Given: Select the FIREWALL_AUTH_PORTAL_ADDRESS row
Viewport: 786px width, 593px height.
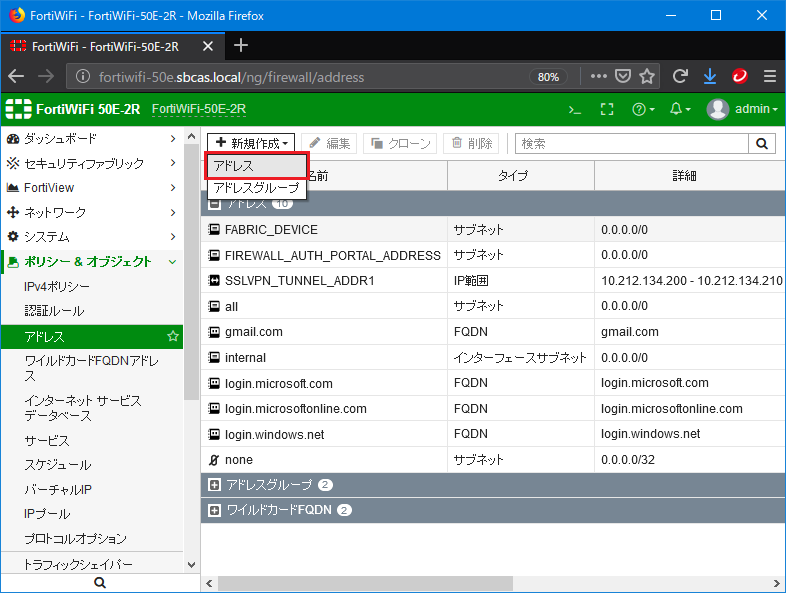Looking at the screenshot, I should tap(493, 255).
